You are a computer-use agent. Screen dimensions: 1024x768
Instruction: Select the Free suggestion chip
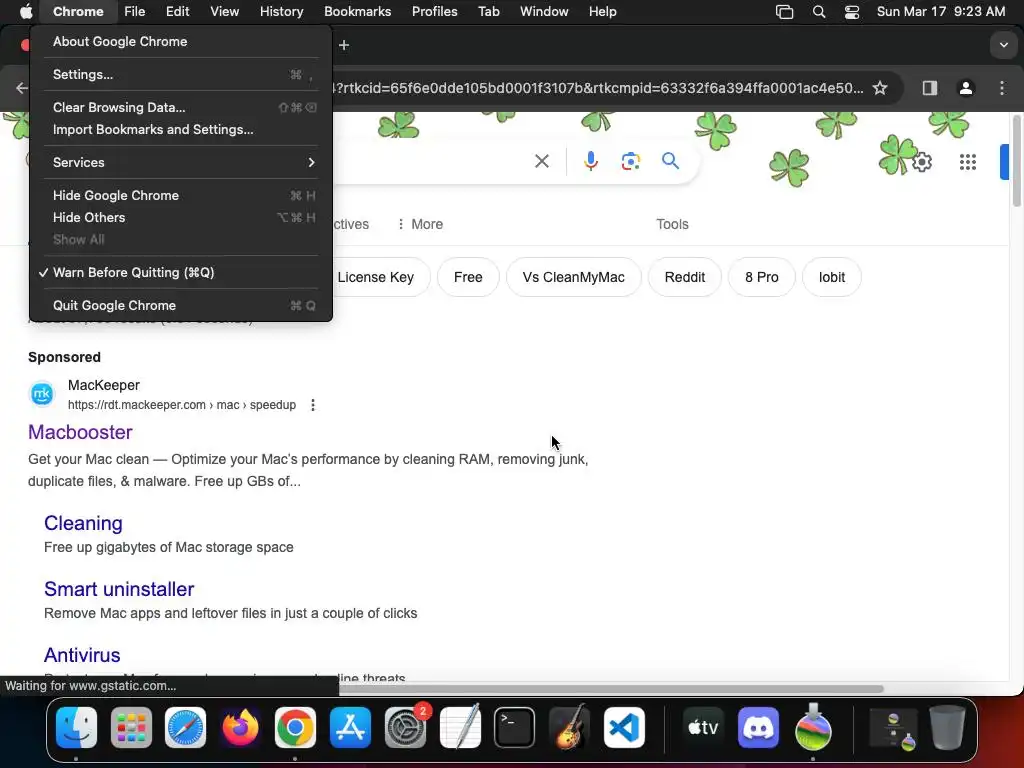pos(468,277)
